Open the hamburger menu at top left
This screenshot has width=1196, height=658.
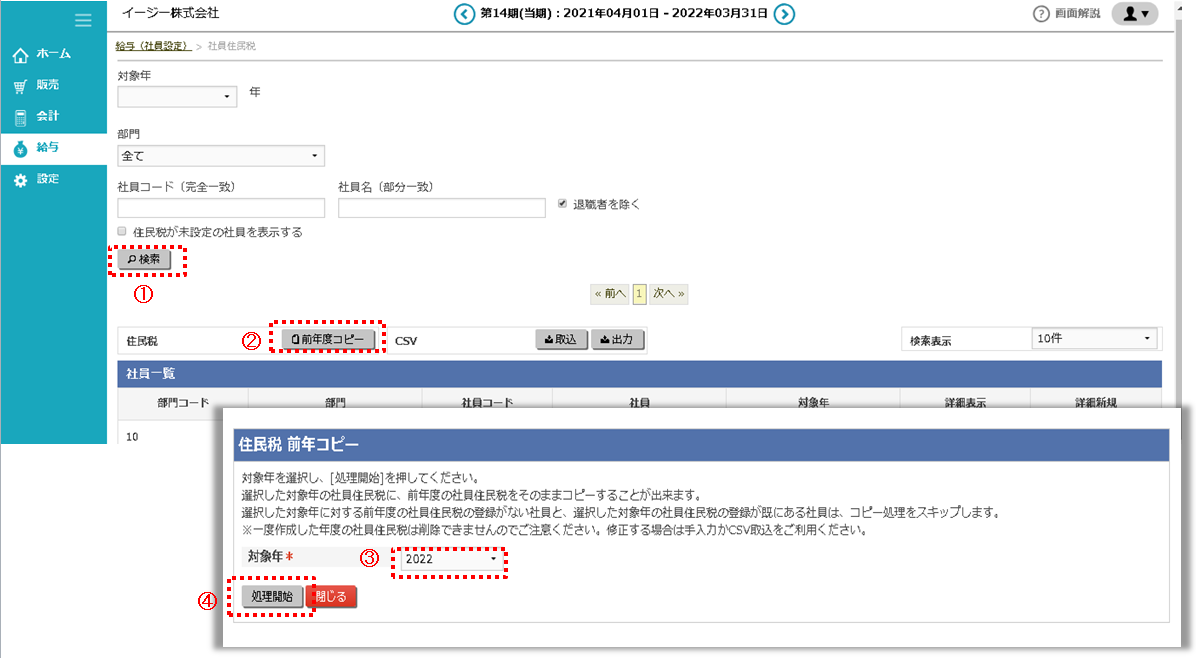[83, 20]
